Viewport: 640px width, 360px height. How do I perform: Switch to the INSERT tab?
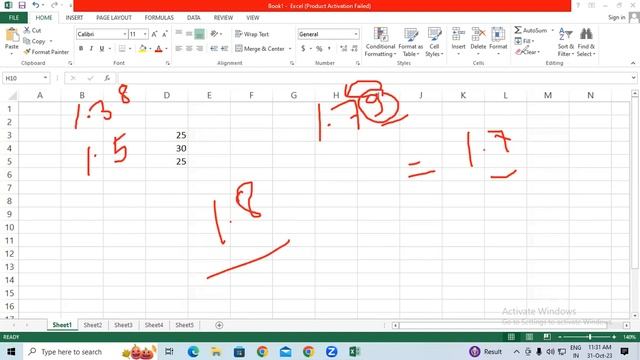click(74, 18)
